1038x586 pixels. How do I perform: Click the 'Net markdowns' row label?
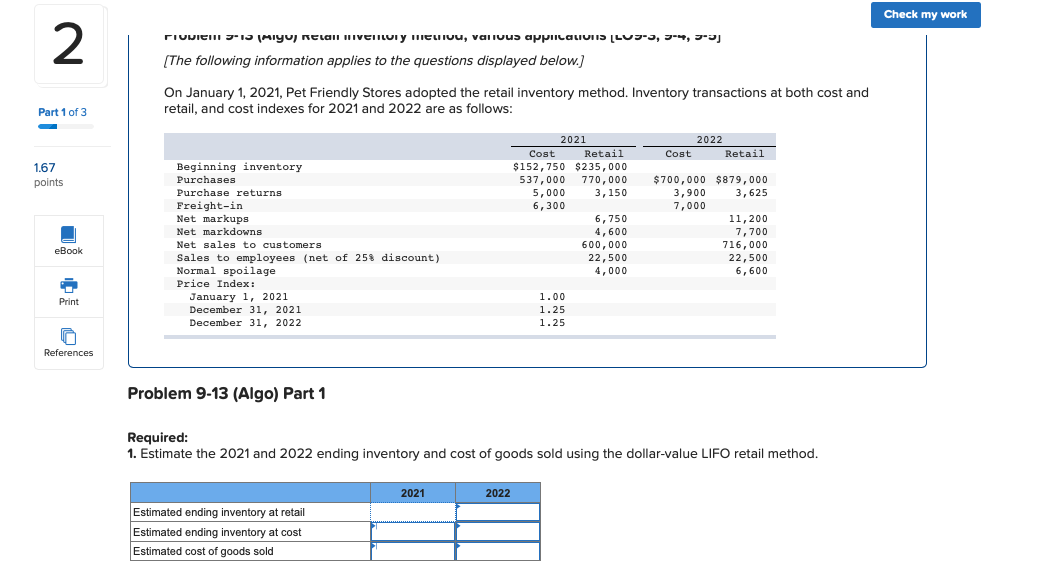219,232
